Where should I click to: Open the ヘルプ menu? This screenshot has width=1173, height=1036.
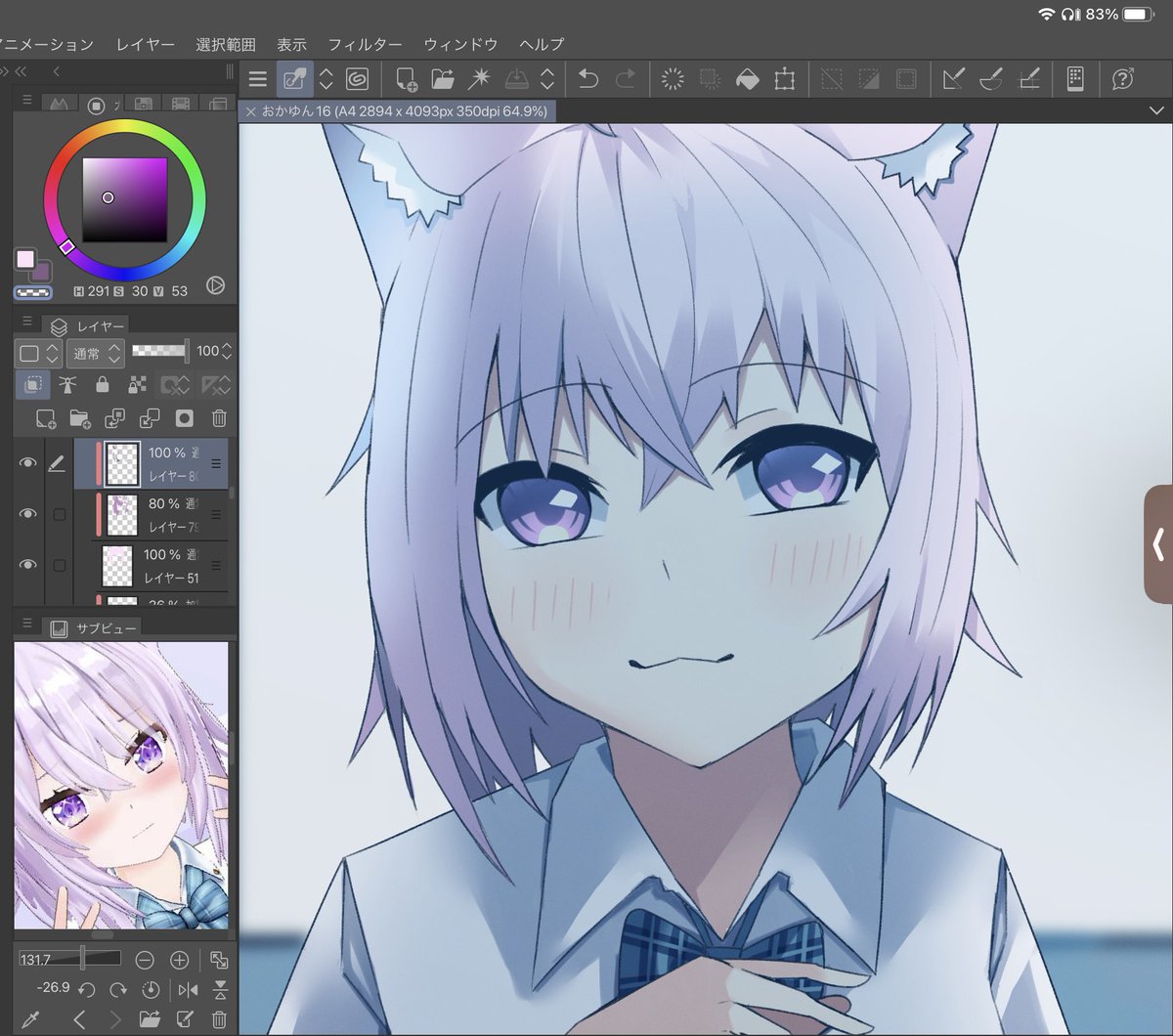click(x=542, y=44)
